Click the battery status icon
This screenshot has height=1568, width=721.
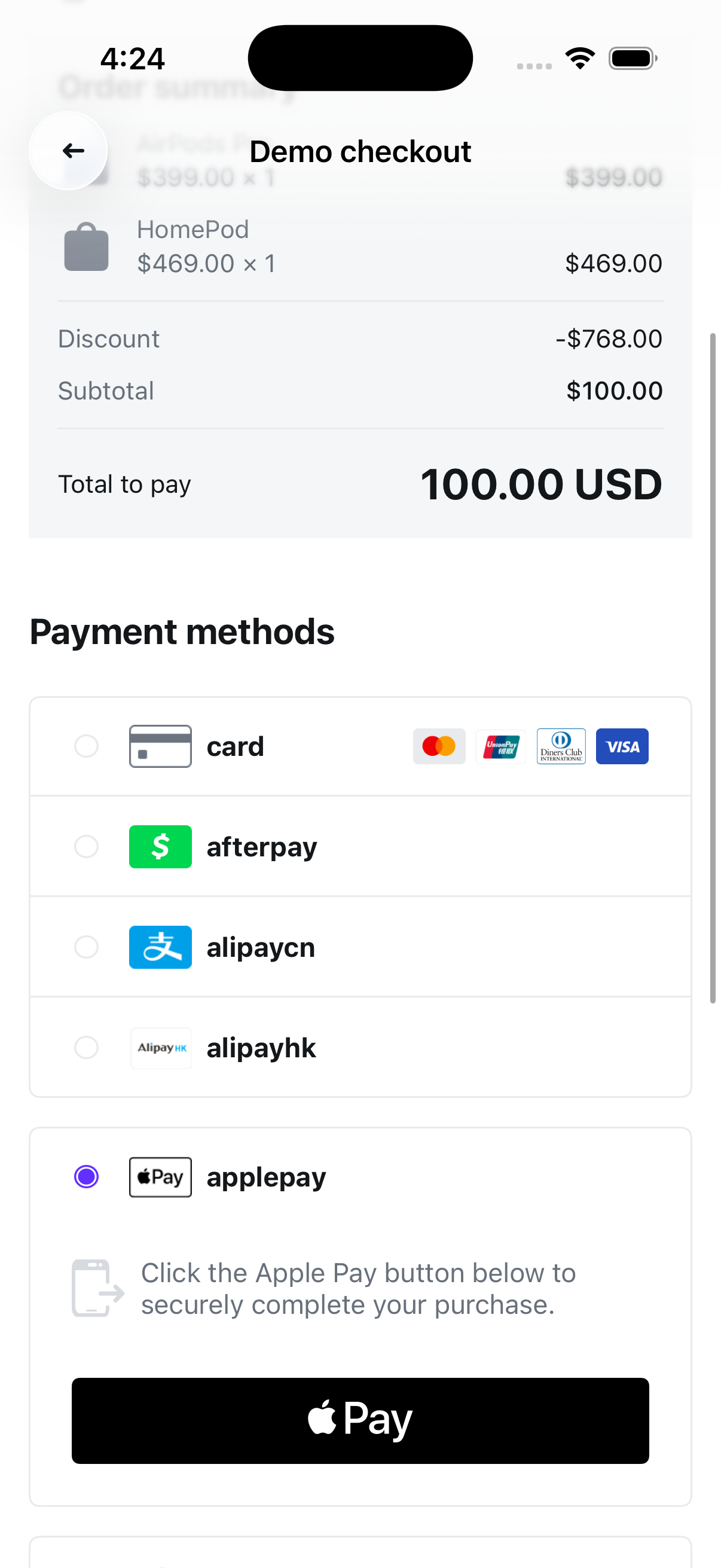coord(632,59)
